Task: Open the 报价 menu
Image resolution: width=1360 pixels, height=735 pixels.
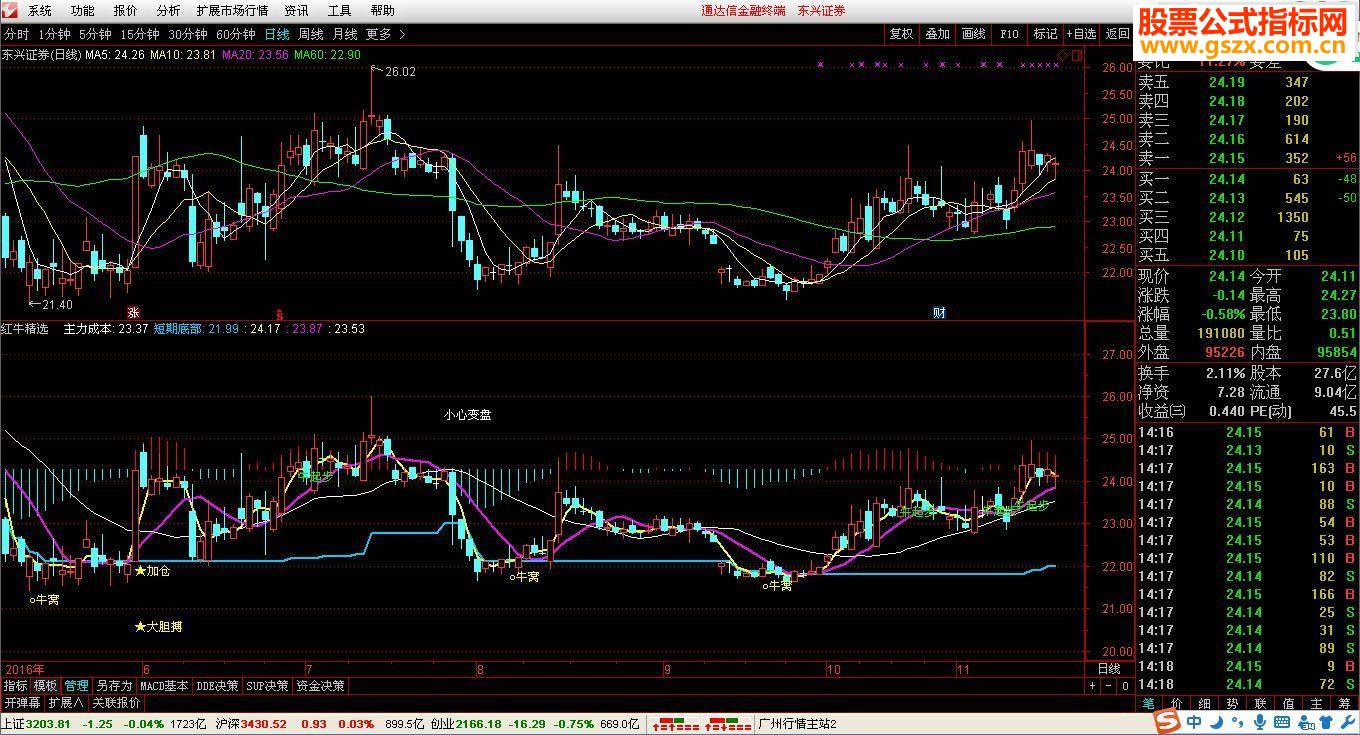Action: tap(125, 10)
